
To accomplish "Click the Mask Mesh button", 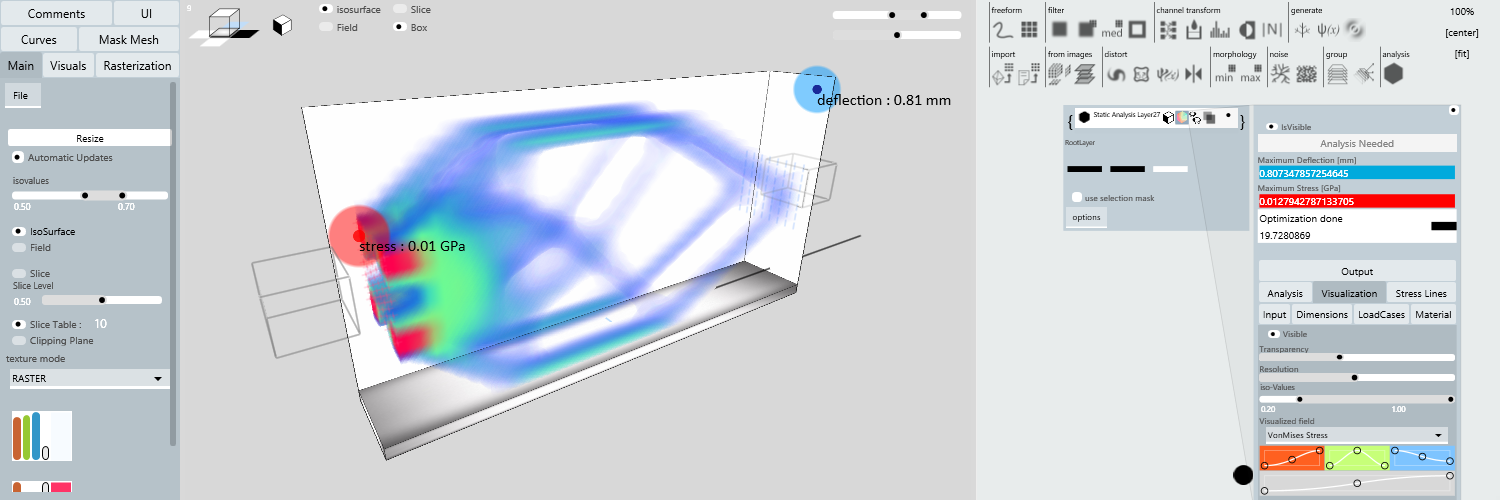I will tap(129, 40).
